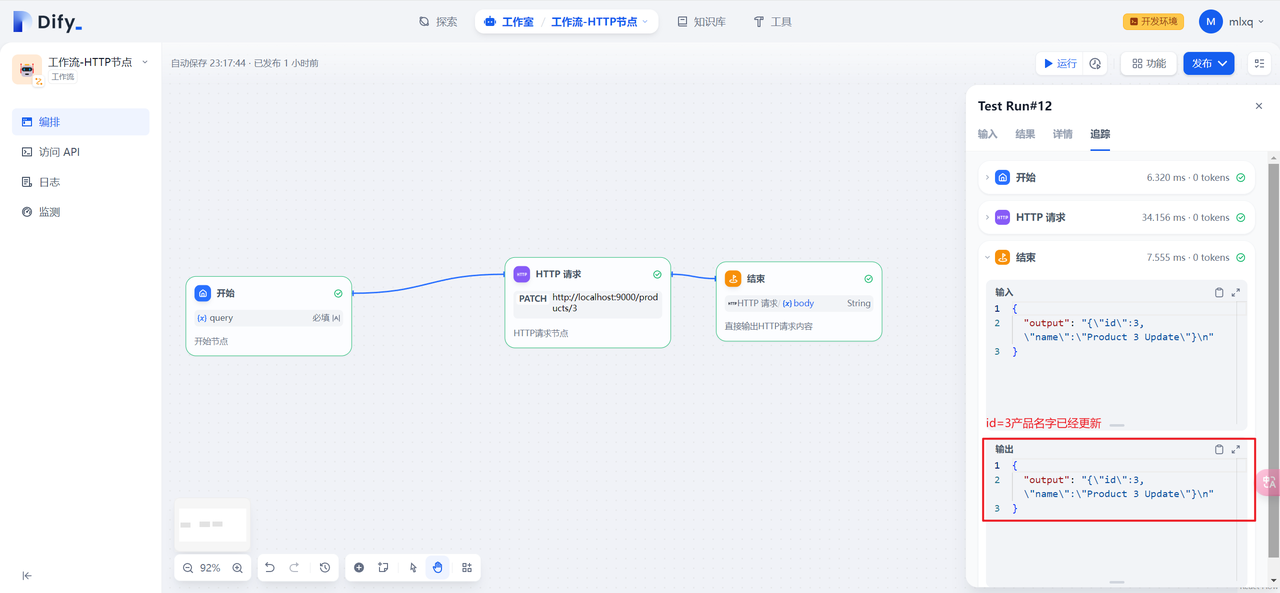Select the pointer selection tool on the canvas
This screenshot has height=593, width=1280.
point(413,567)
